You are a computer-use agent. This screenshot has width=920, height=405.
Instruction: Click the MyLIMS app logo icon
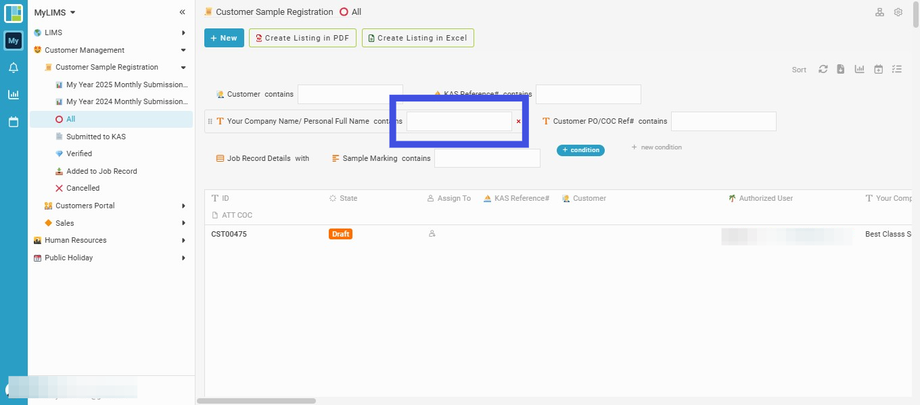pos(13,13)
